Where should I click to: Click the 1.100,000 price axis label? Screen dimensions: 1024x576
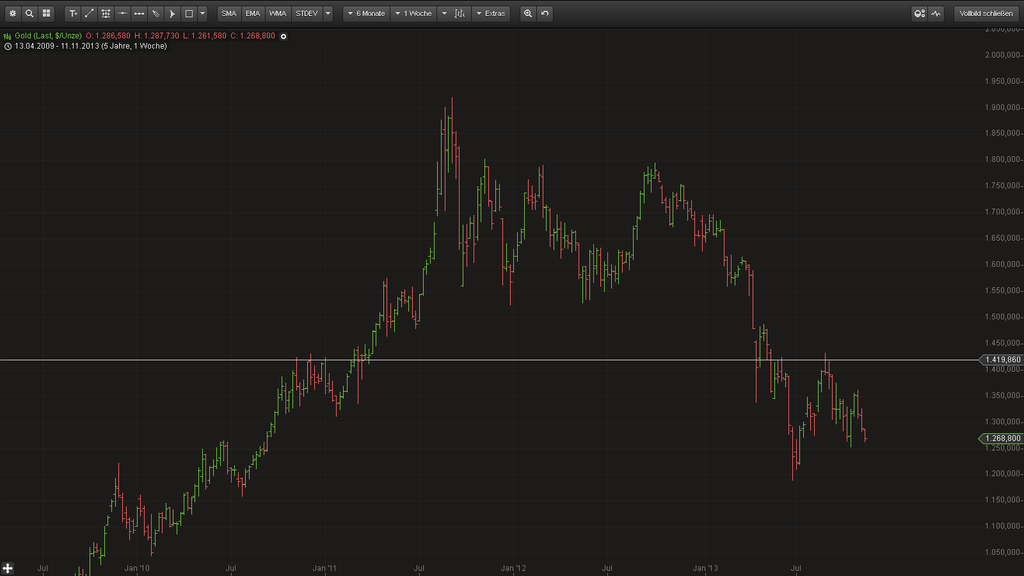tap(1002, 526)
